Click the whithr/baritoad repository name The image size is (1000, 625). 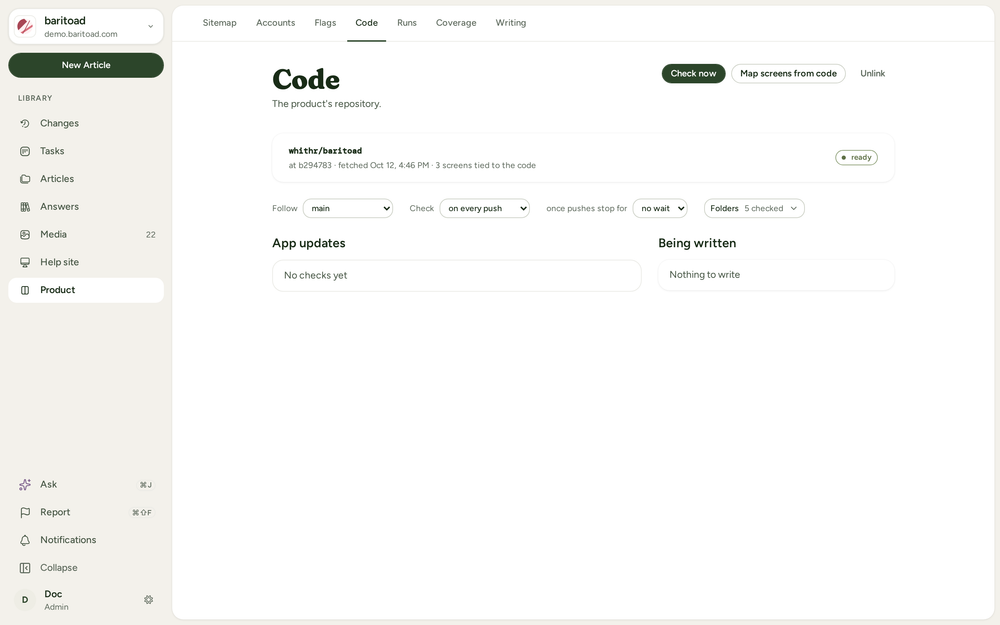pos(325,151)
